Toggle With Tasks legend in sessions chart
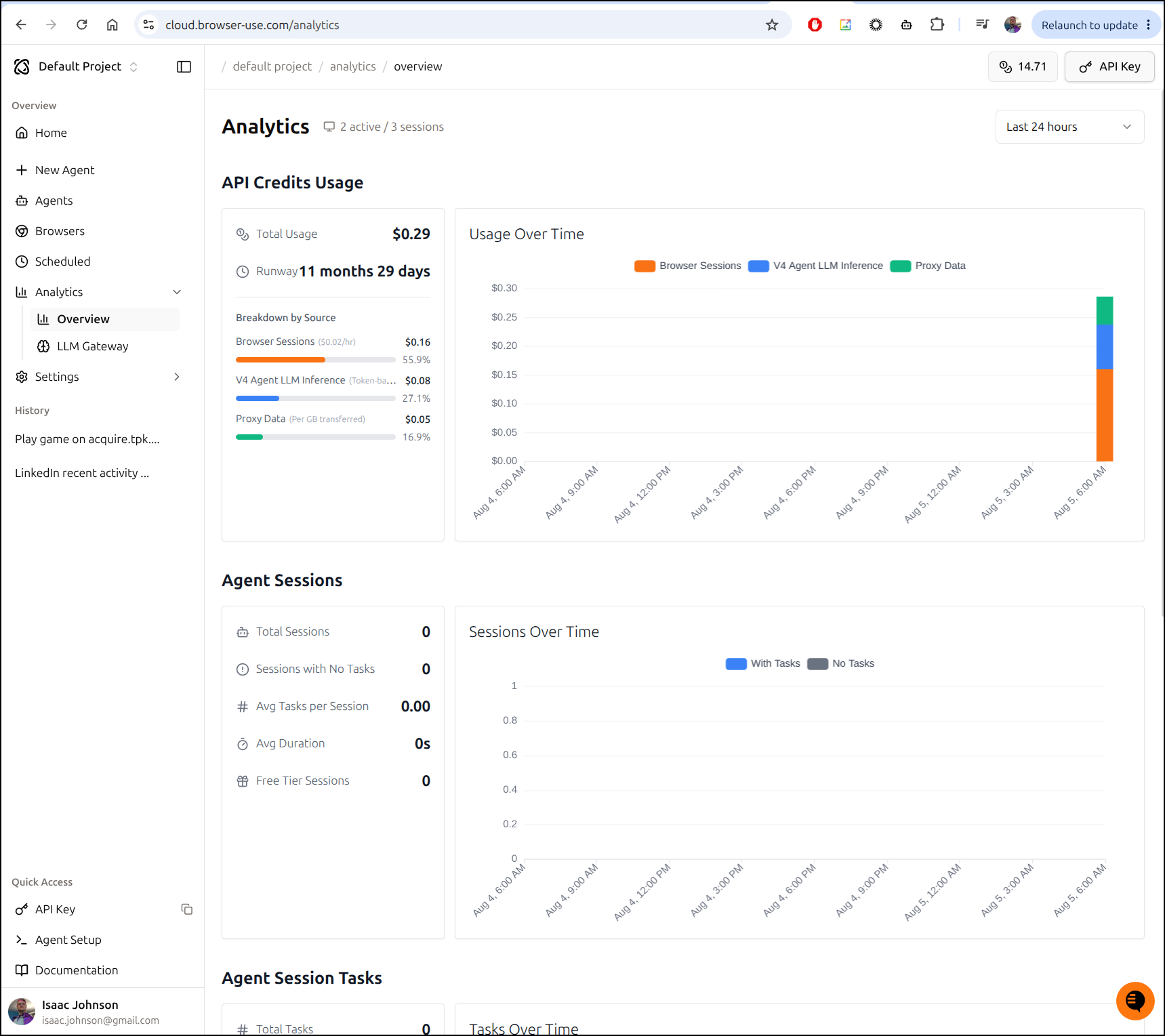 (x=763, y=663)
